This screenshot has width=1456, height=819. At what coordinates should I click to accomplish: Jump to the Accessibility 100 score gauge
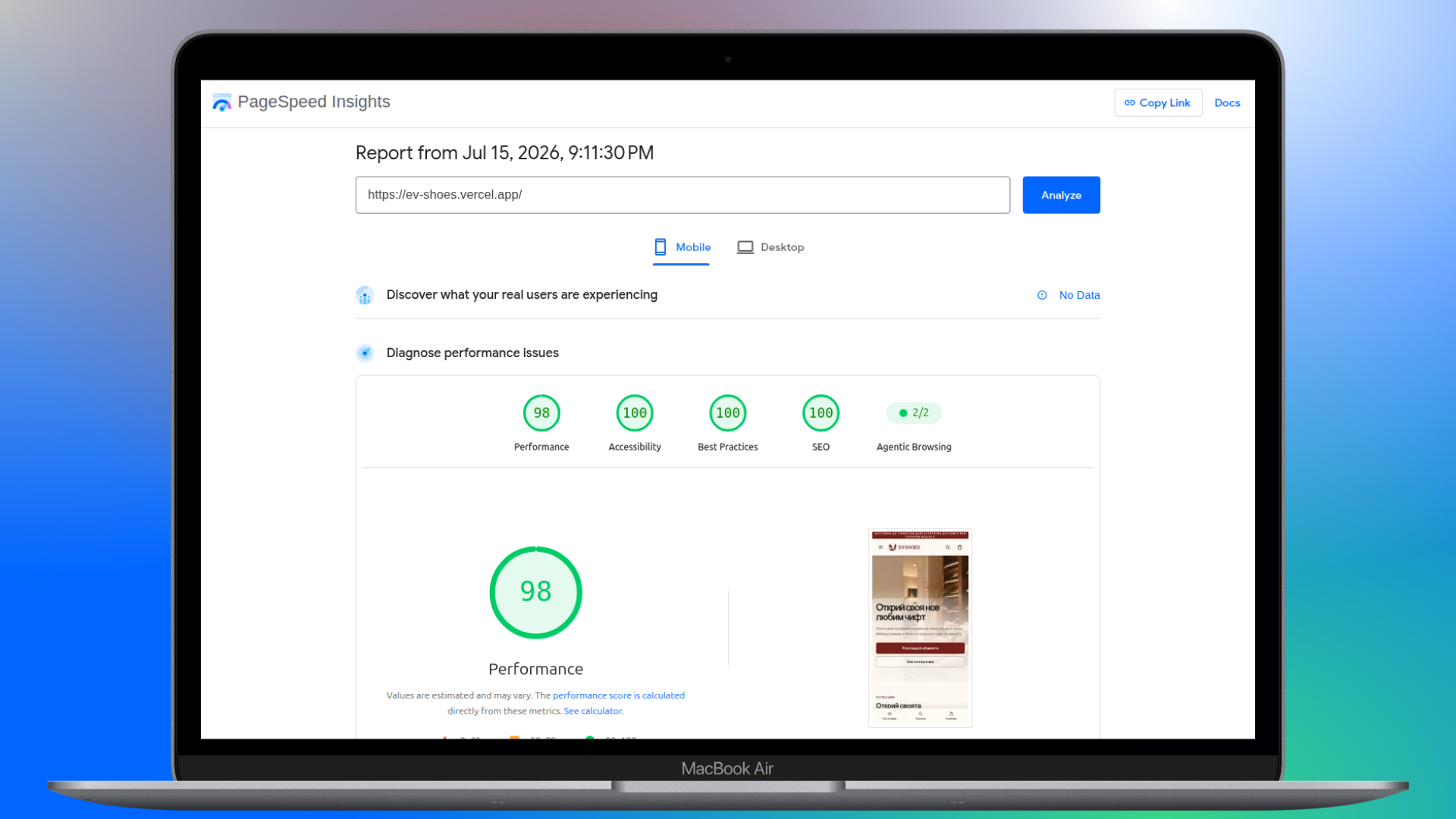click(x=635, y=413)
